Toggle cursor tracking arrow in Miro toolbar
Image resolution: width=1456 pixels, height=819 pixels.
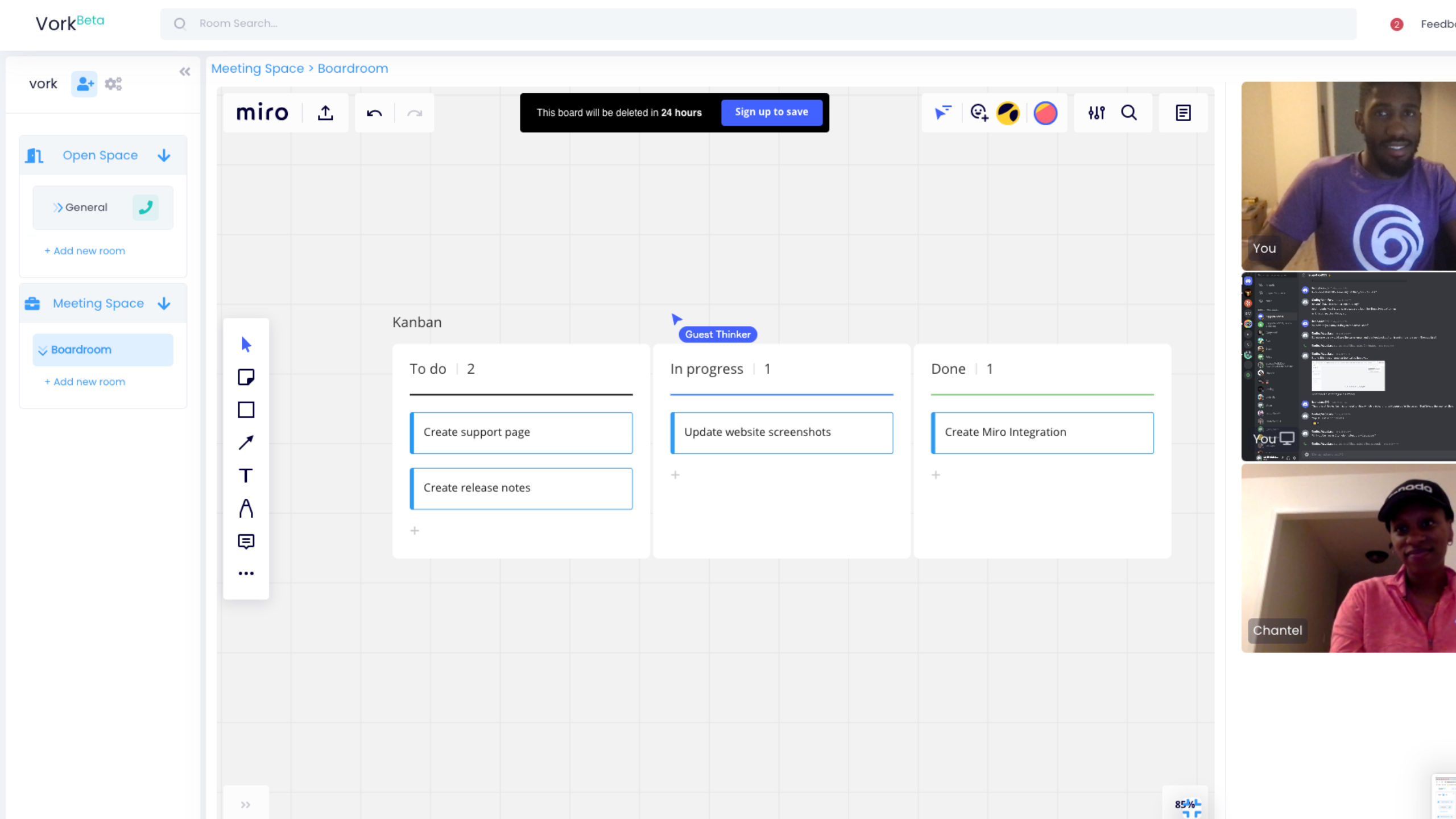[942, 113]
